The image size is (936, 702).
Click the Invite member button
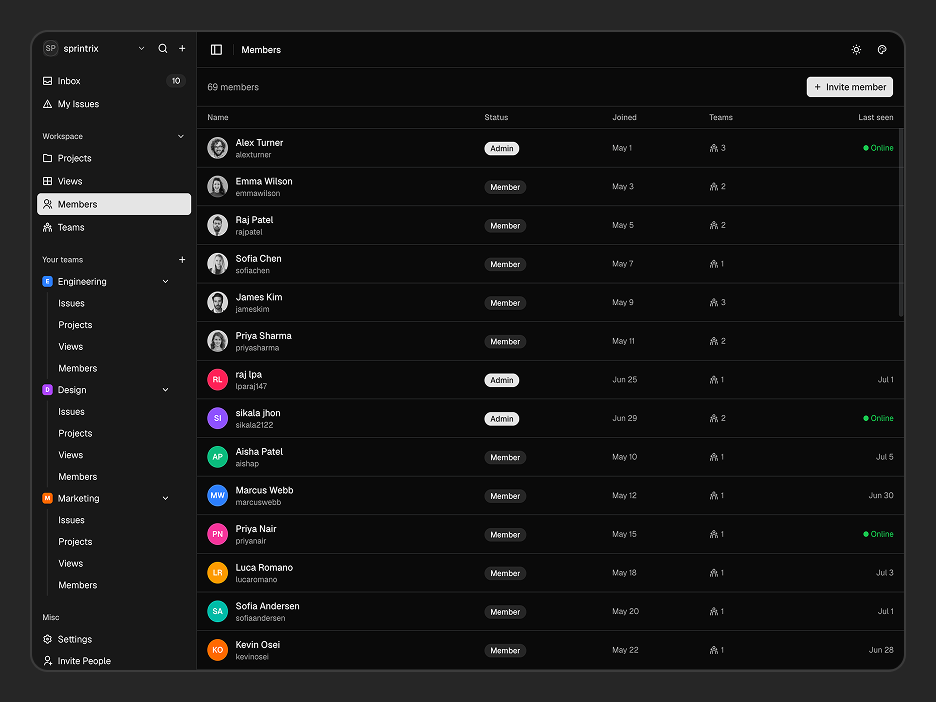pos(849,87)
